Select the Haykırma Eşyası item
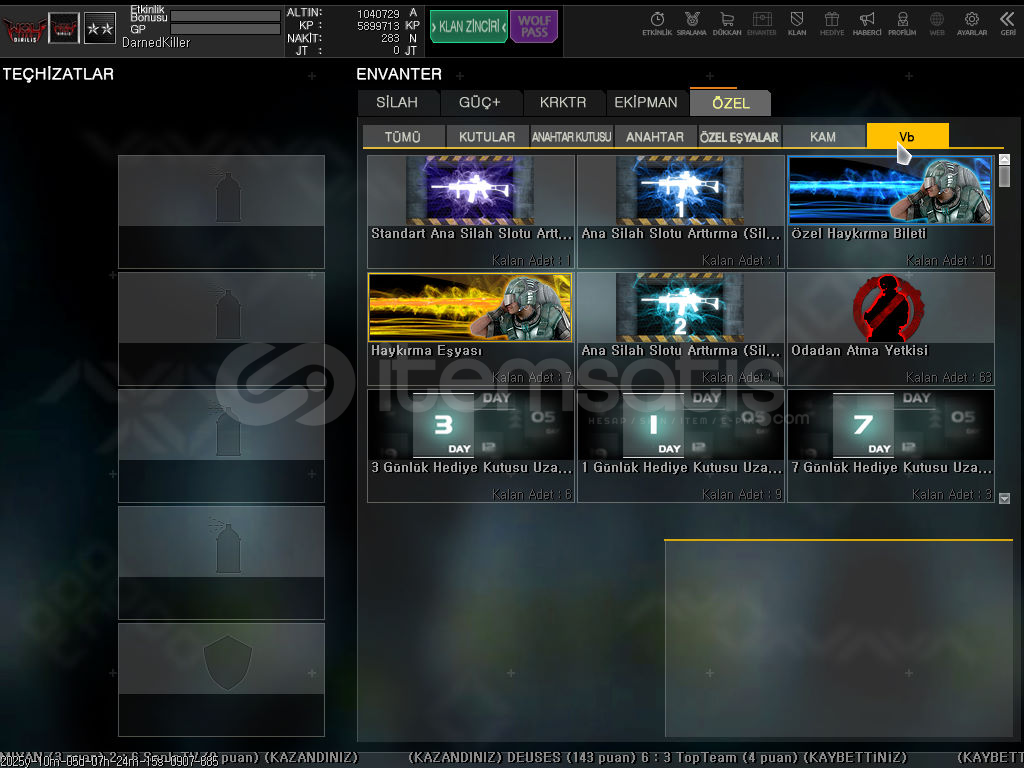The height and width of the screenshot is (768, 1024). [x=470, y=328]
